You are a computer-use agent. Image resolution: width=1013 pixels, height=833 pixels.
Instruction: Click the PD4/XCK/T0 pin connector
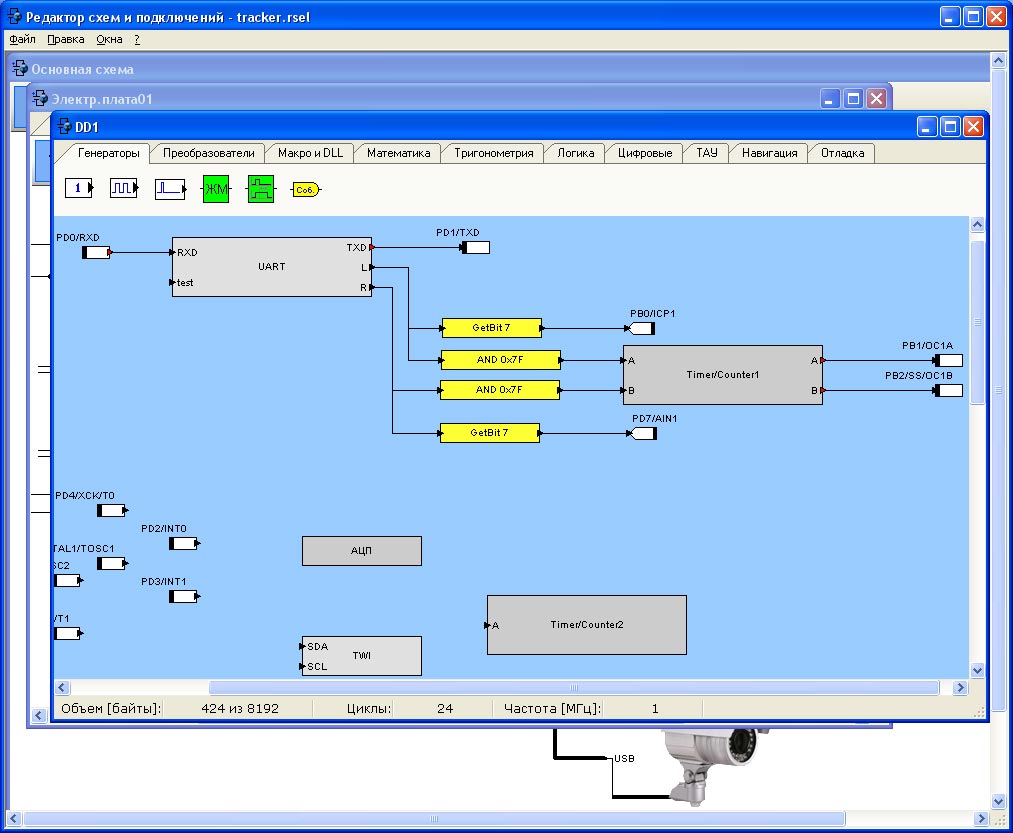112,511
